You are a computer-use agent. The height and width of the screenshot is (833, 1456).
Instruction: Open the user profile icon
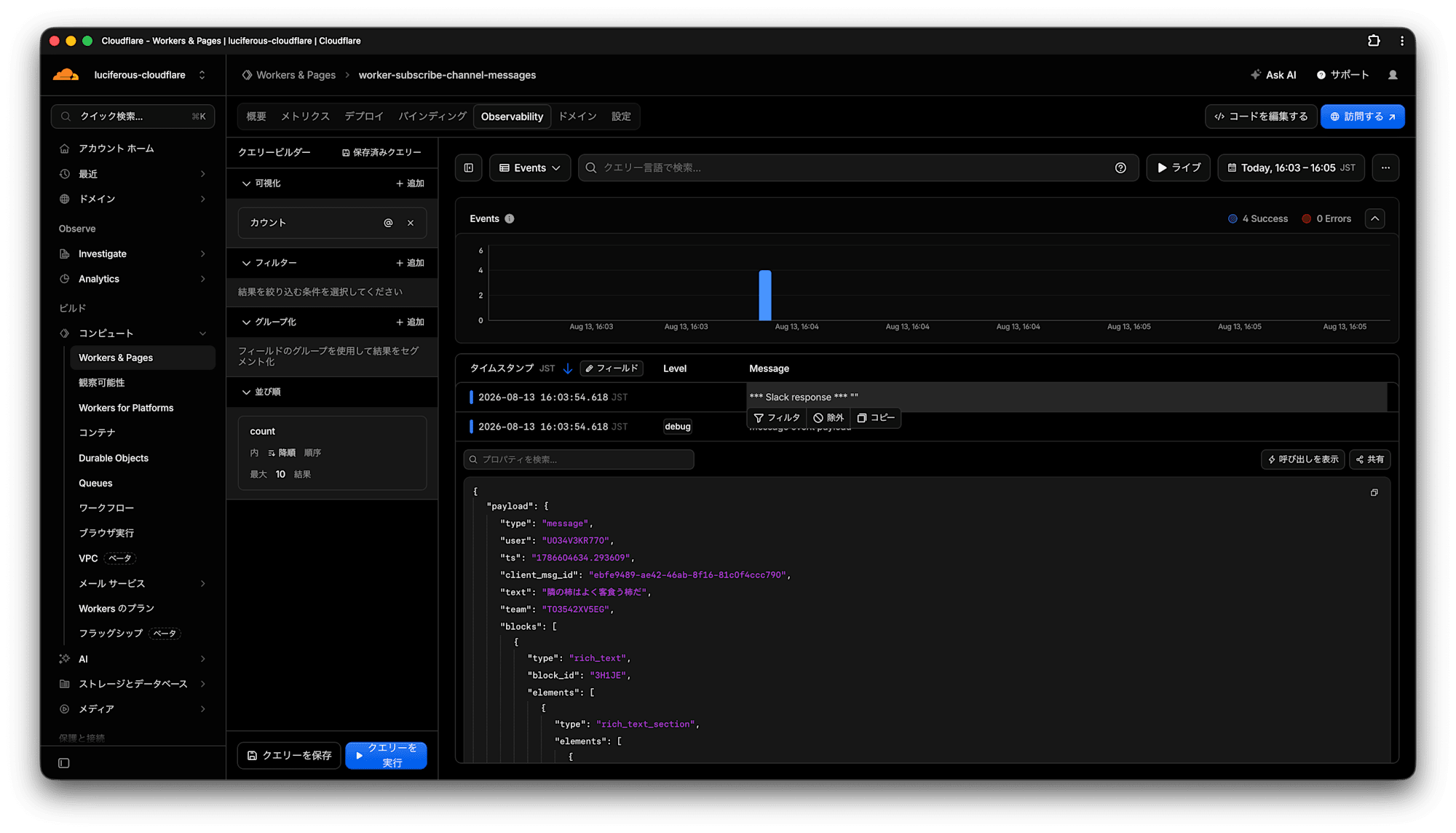(1393, 75)
